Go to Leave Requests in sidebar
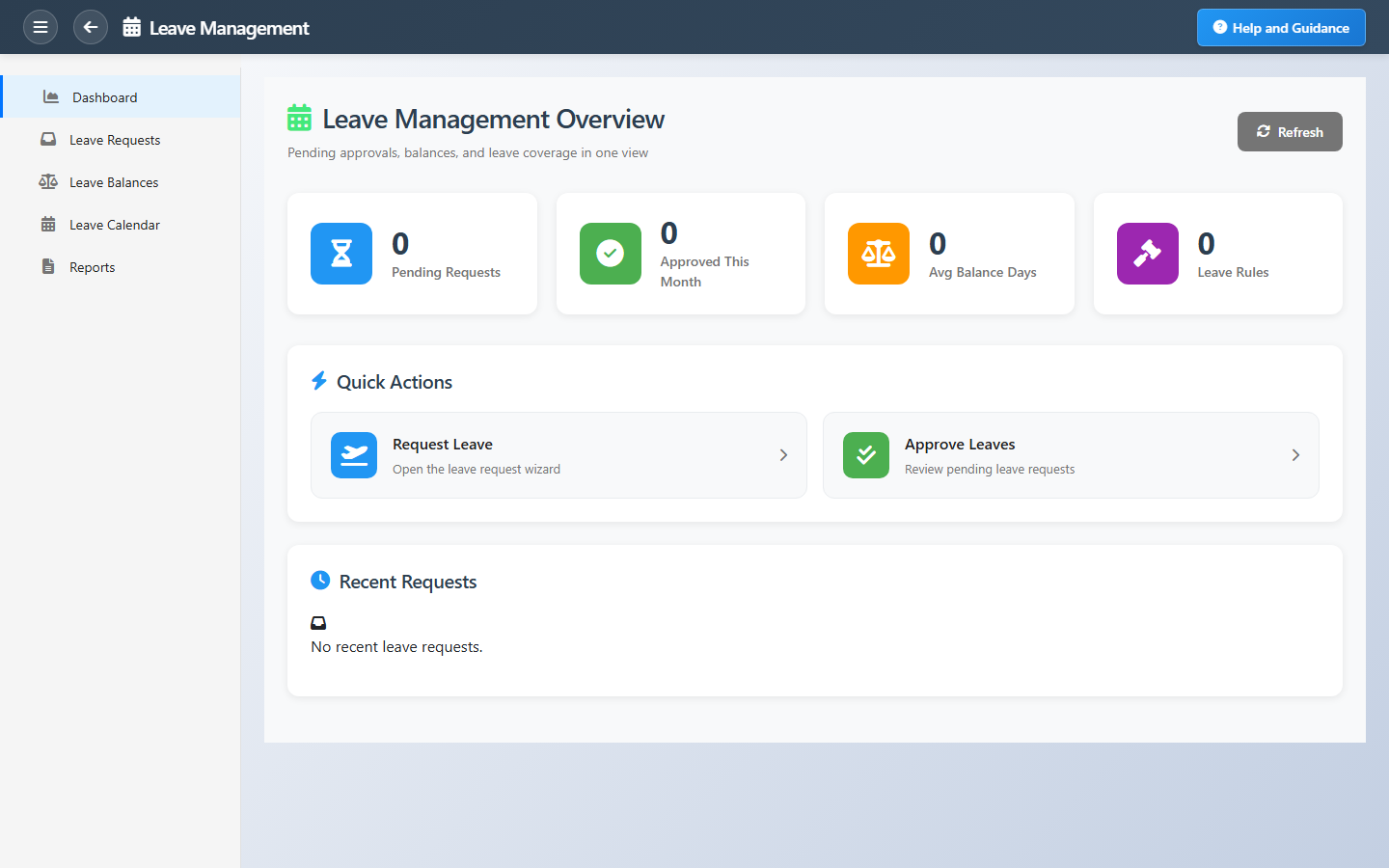This screenshot has width=1389, height=868. (114, 140)
